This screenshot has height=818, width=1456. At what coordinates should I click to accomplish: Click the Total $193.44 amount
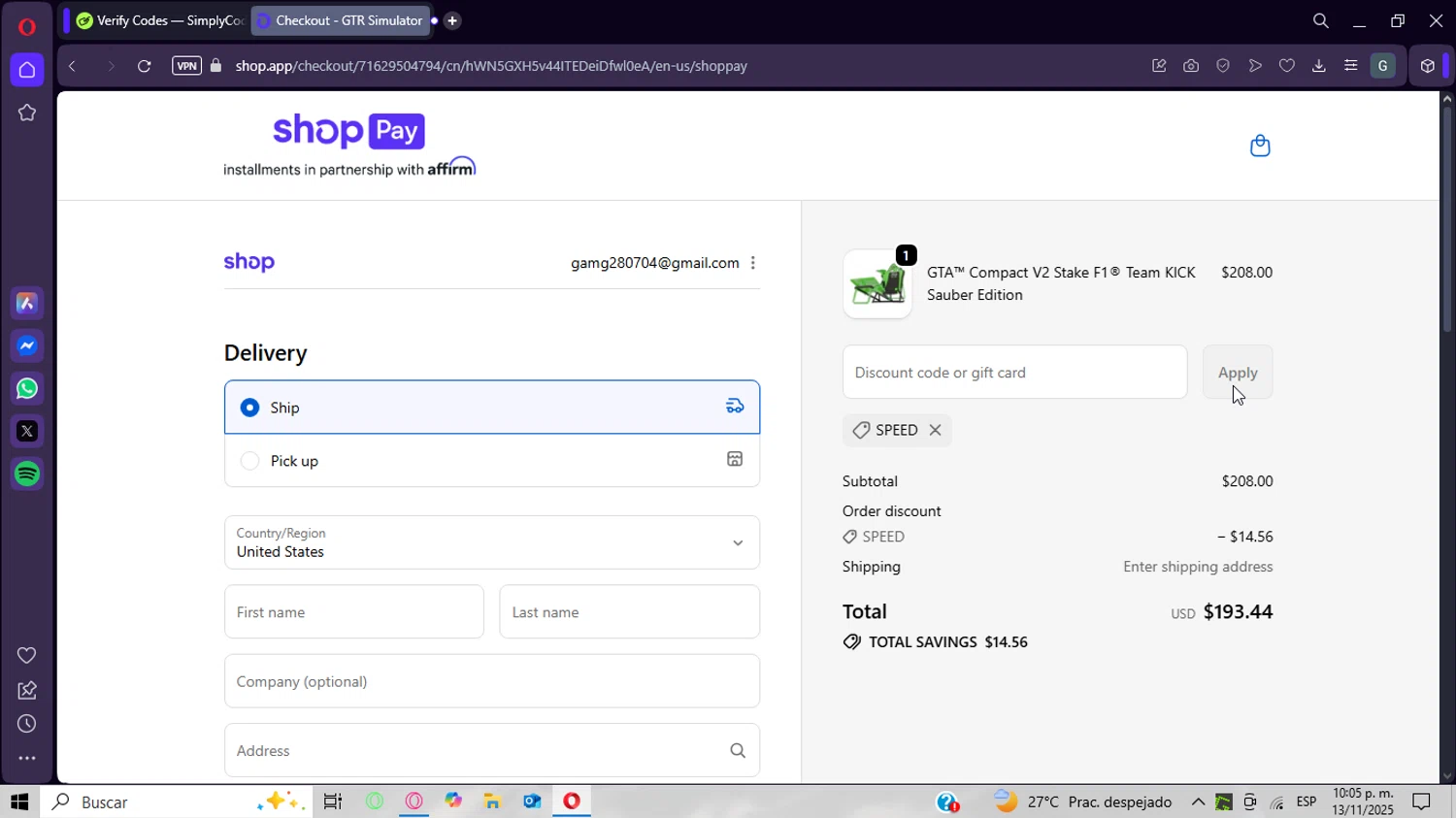[1239, 611]
